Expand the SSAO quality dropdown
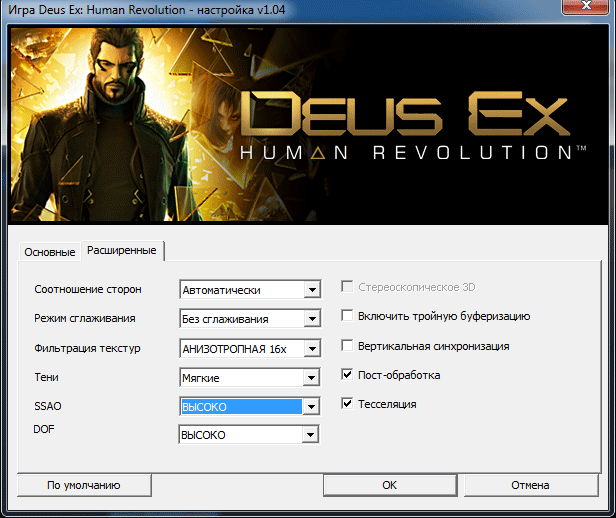 pyautogui.click(x=250, y=406)
